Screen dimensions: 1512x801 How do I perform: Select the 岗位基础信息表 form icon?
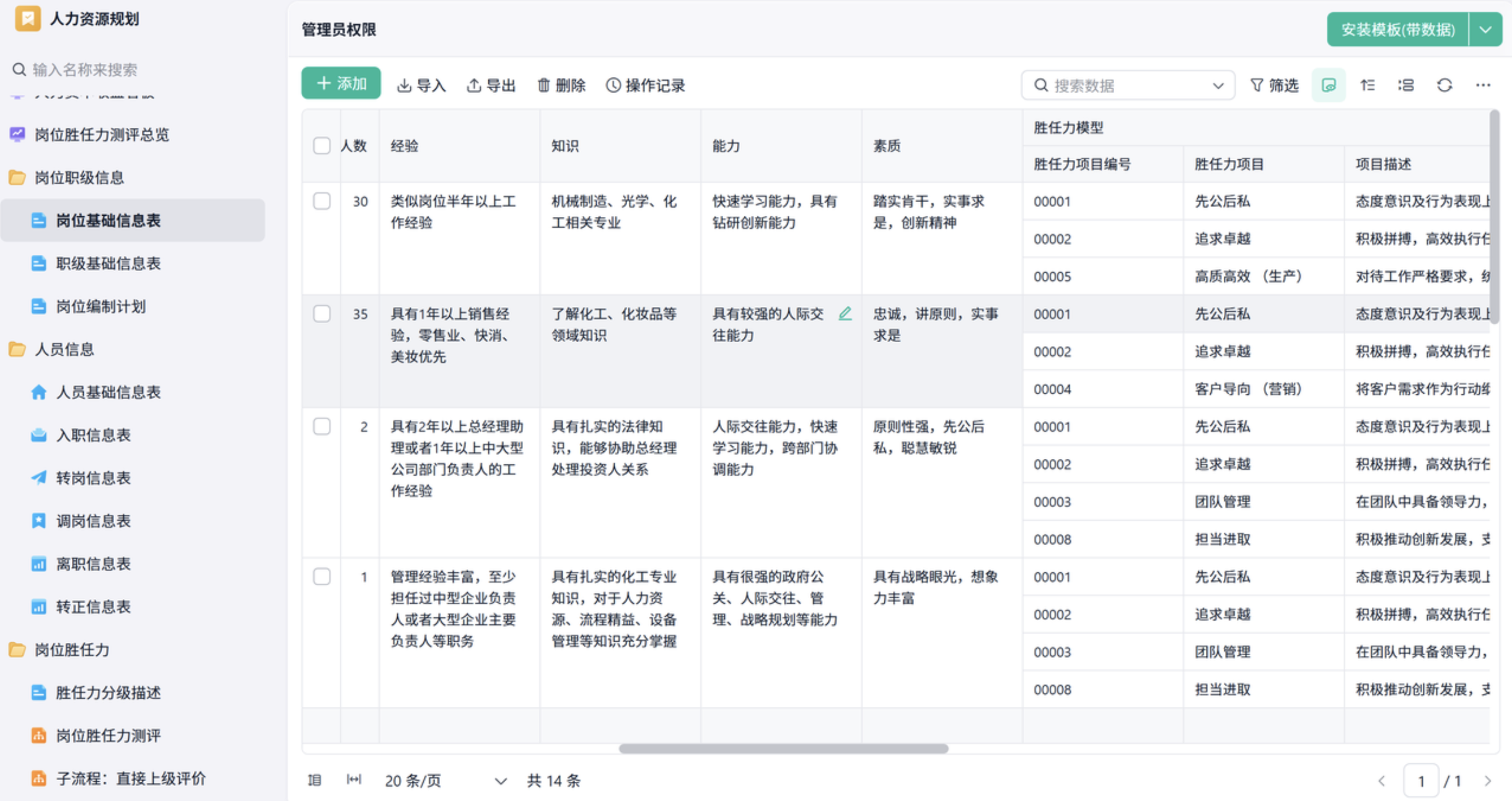[38, 221]
